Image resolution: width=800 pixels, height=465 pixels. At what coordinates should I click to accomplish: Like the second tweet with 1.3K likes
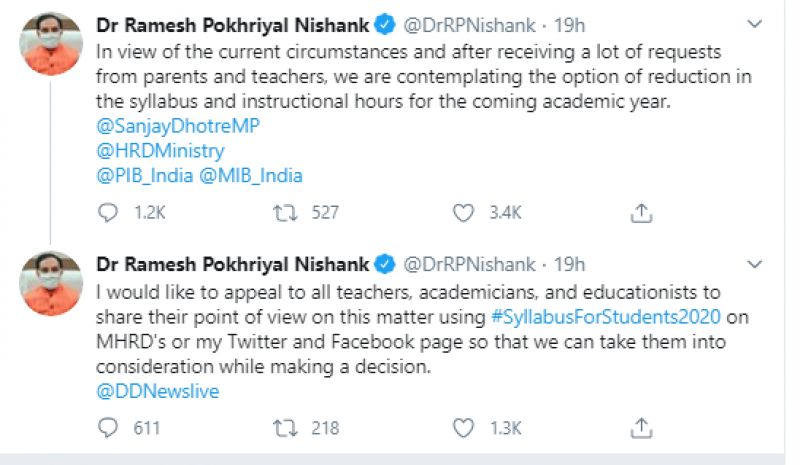(x=462, y=428)
